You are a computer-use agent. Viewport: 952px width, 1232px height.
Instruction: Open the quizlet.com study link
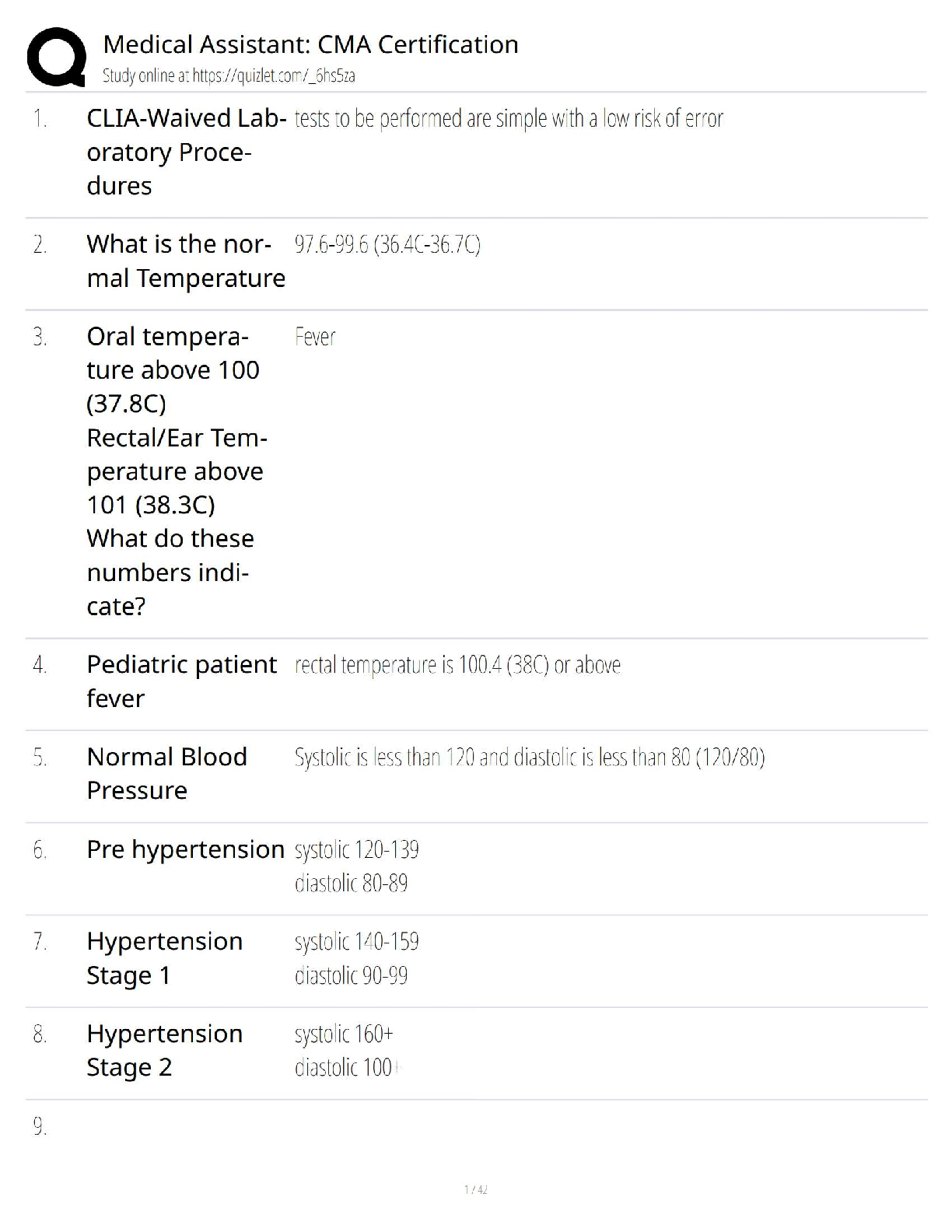(229, 75)
